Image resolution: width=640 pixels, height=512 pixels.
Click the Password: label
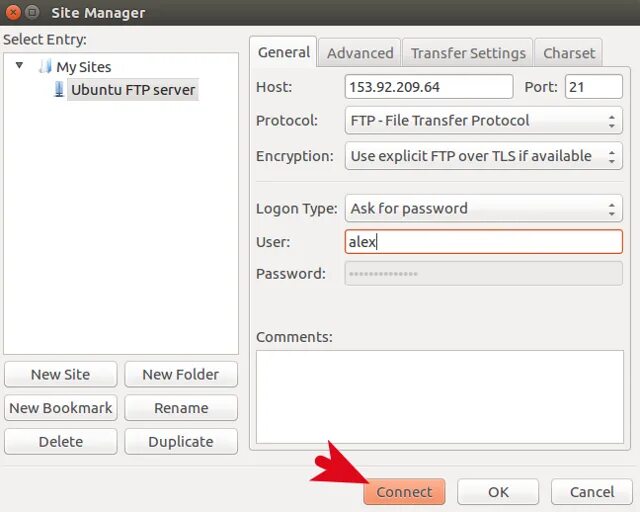[291, 274]
